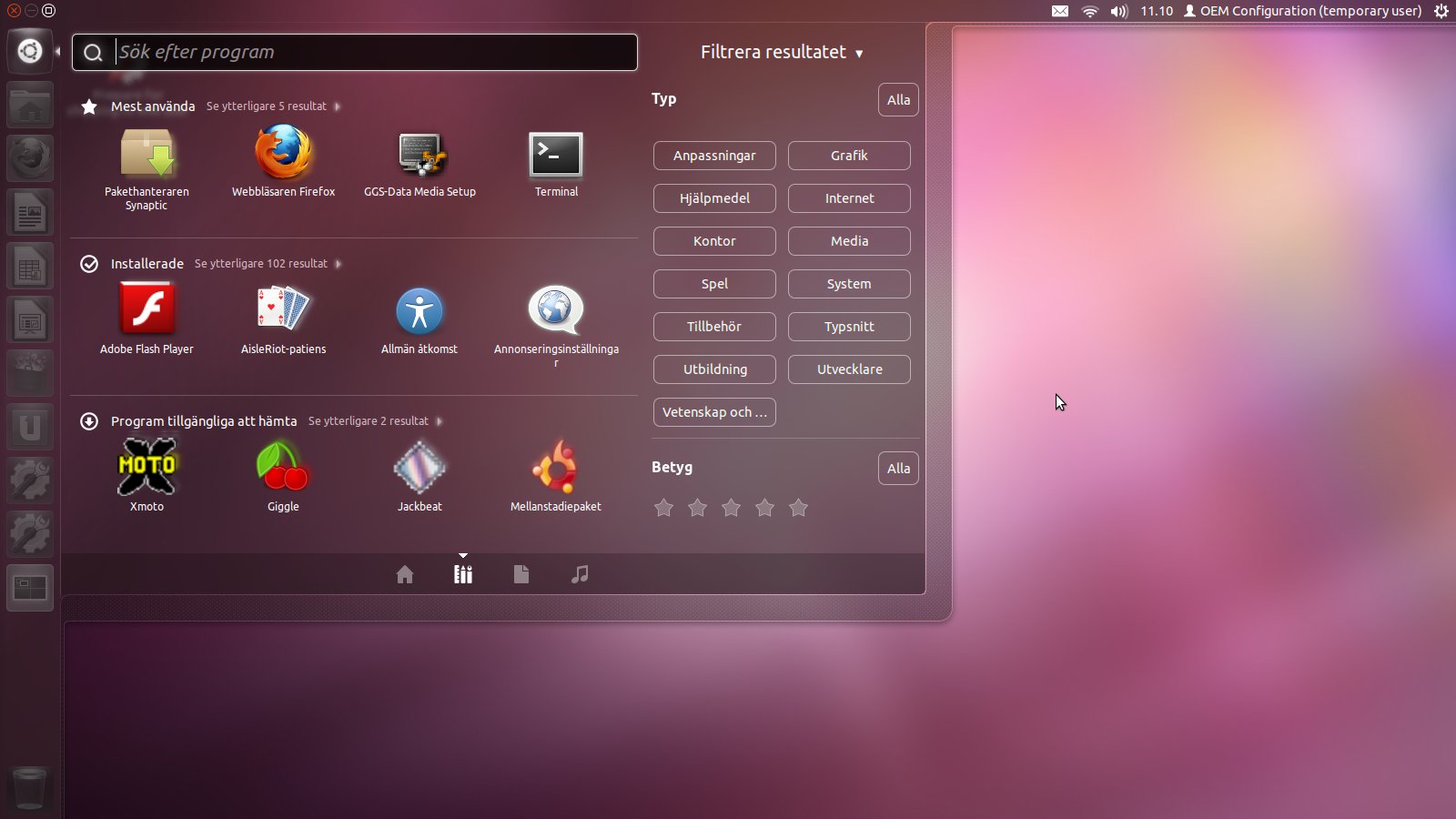The image size is (1456, 819).
Task: Click Alla button in Betyg section
Action: coord(898,469)
